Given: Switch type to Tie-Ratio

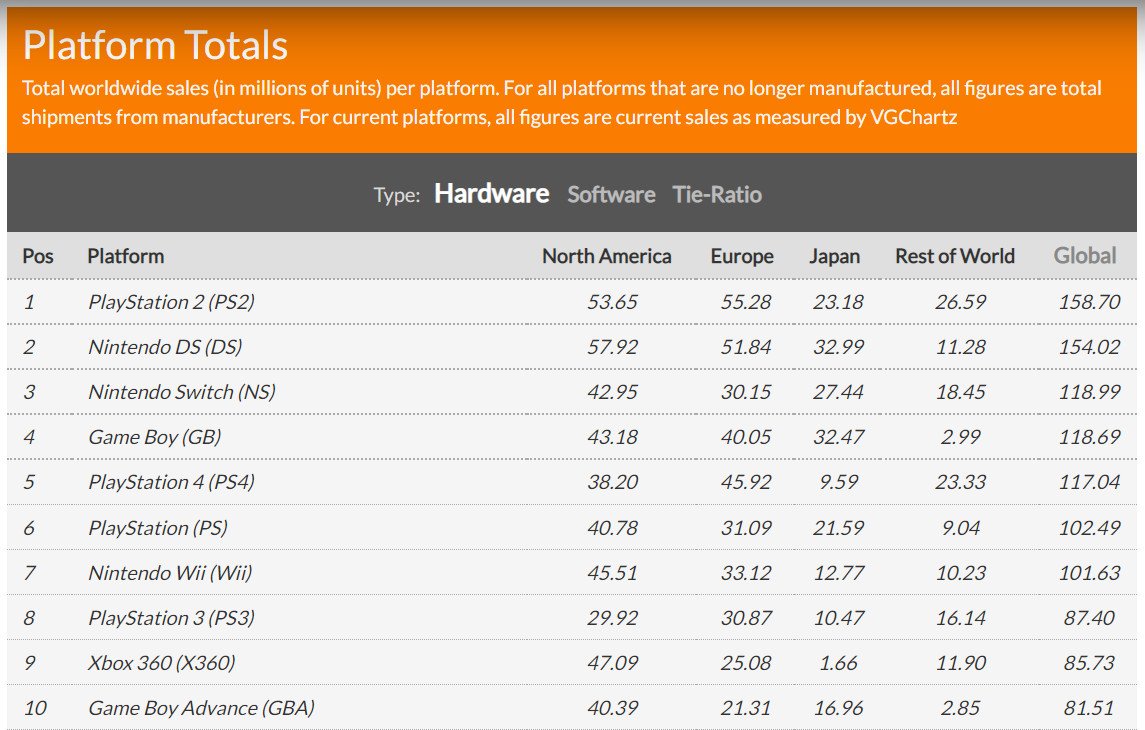Looking at the screenshot, I should (x=717, y=195).
